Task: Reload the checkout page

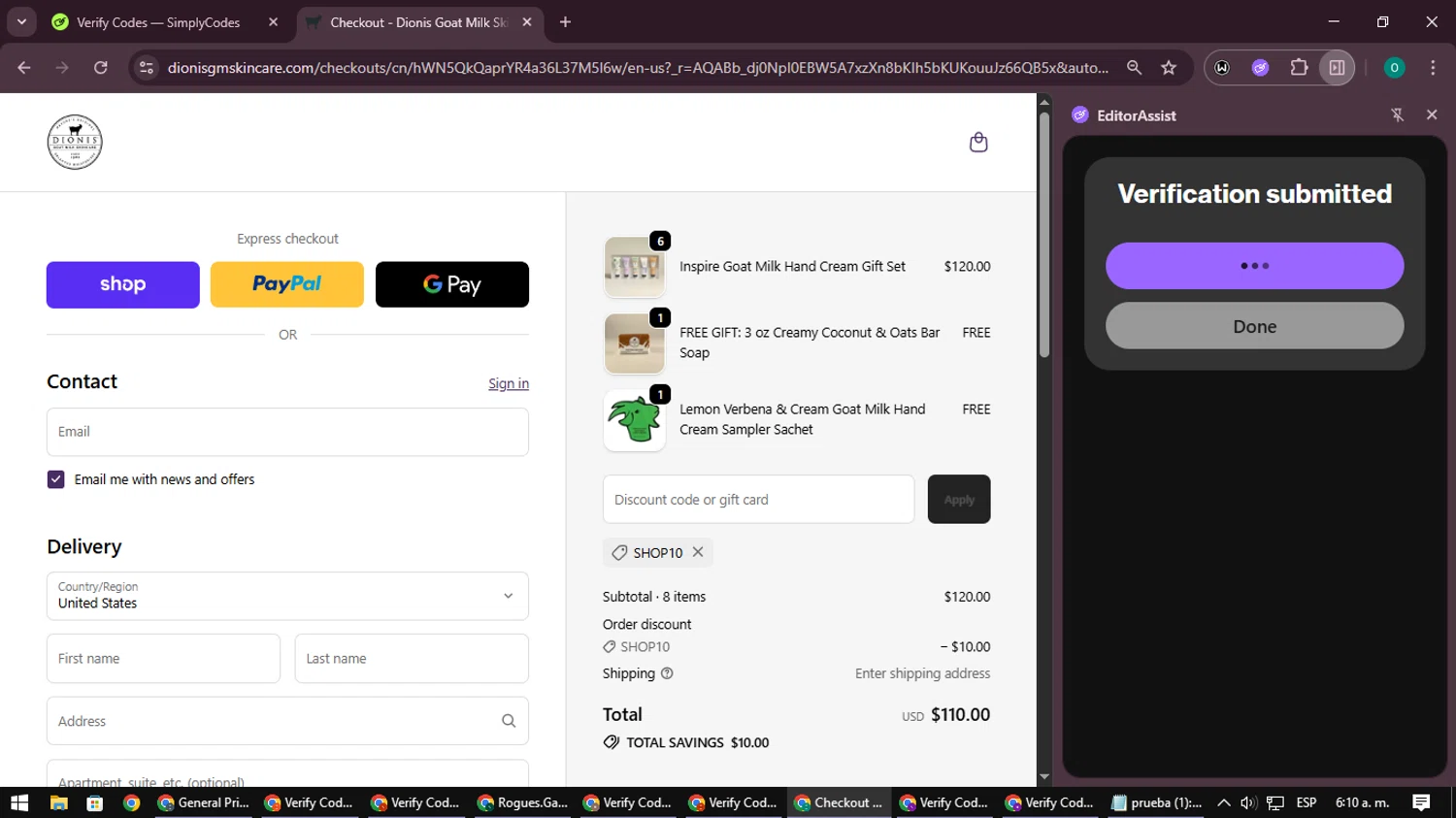Action: (x=101, y=67)
